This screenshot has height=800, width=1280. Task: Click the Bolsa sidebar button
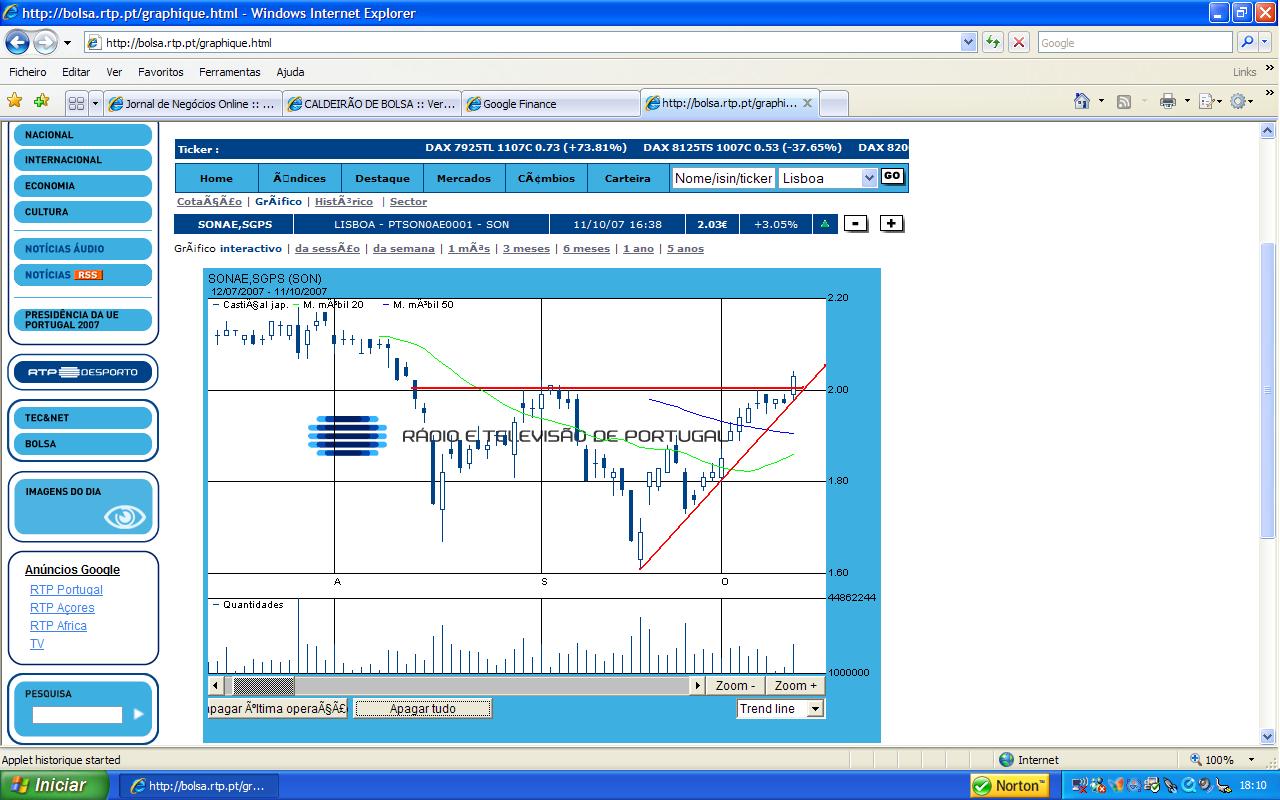(x=83, y=444)
